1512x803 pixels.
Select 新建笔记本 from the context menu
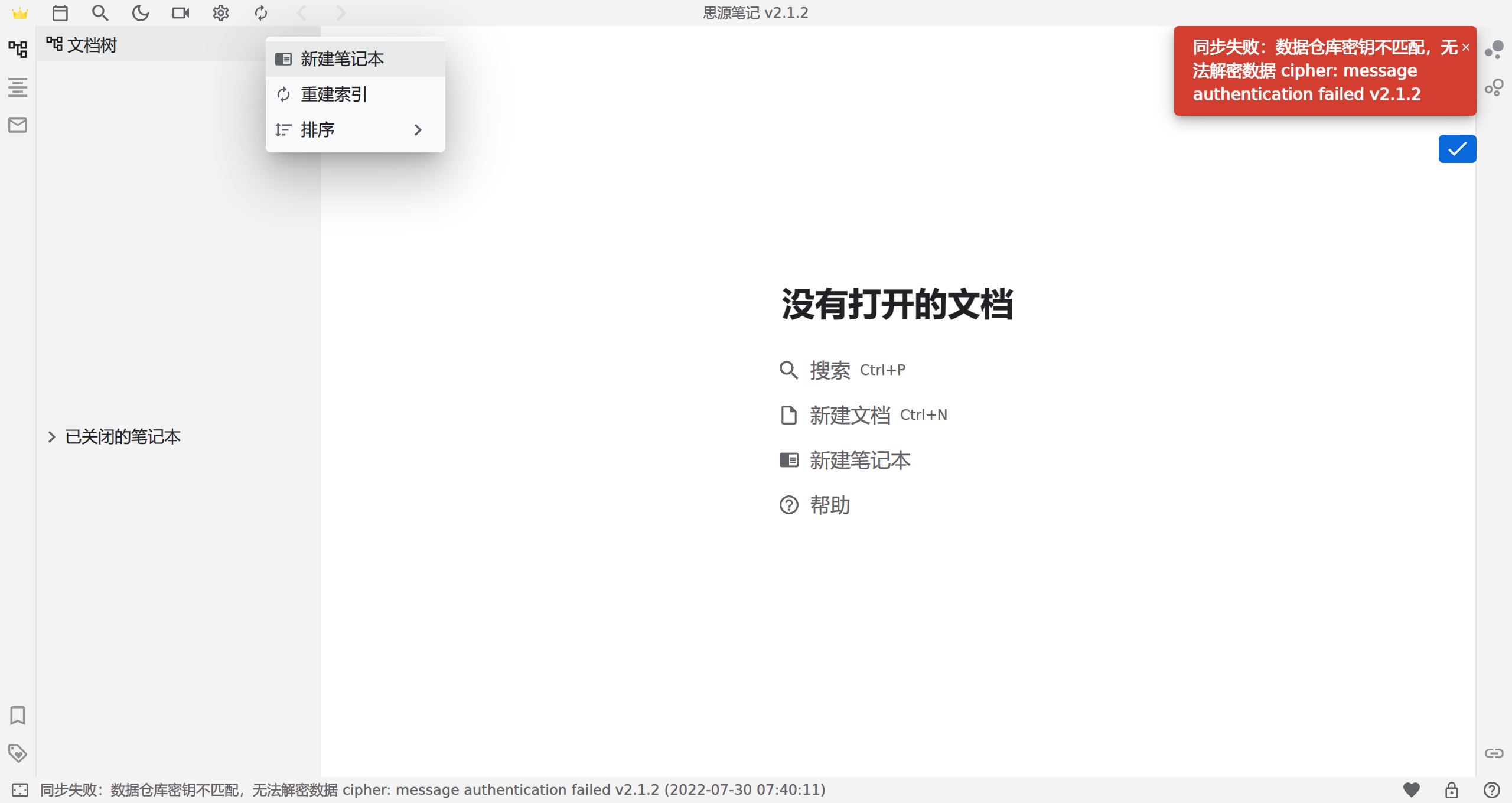coord(343,59)
